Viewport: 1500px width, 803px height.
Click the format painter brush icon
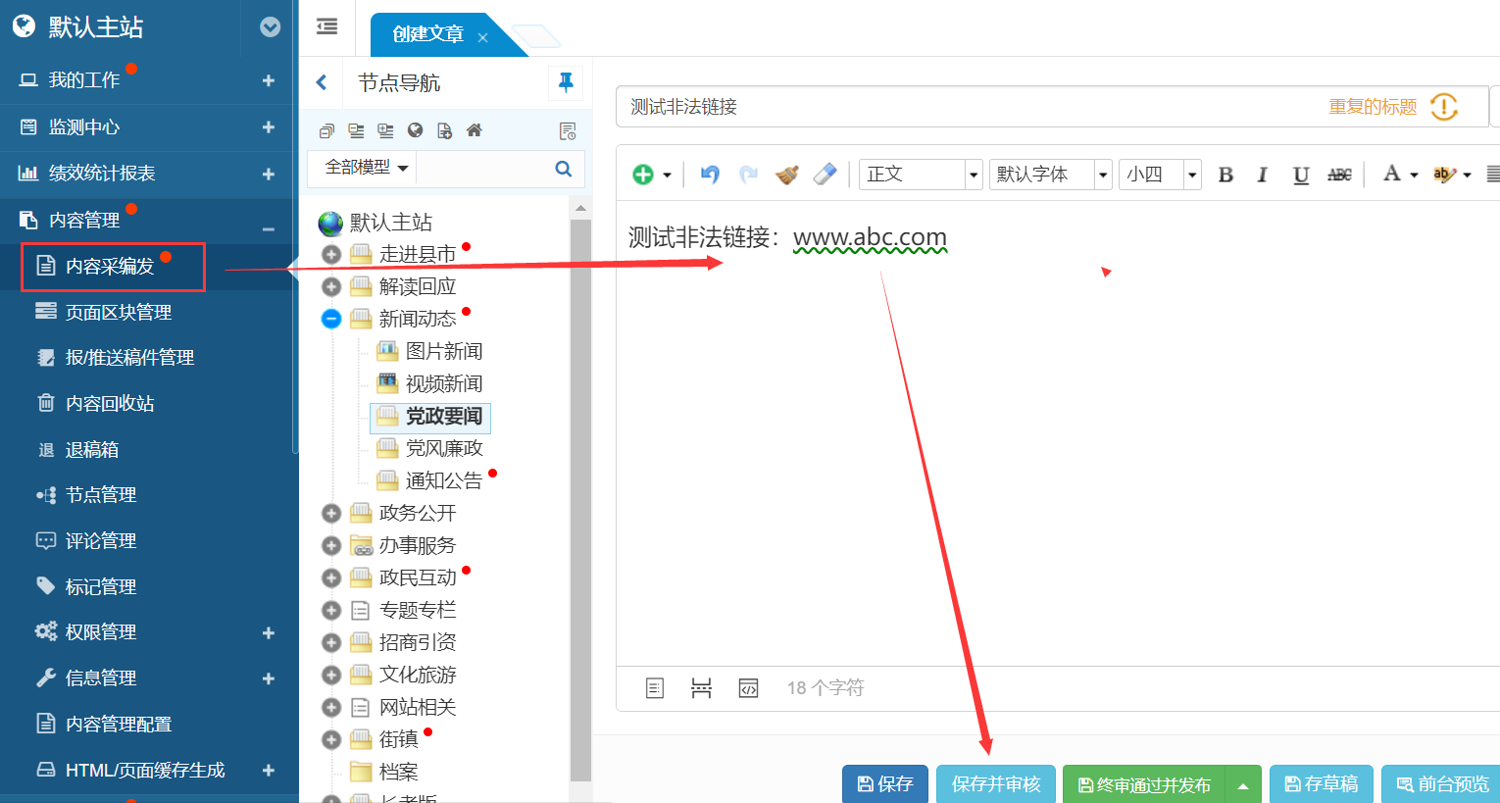coord(787,174)
